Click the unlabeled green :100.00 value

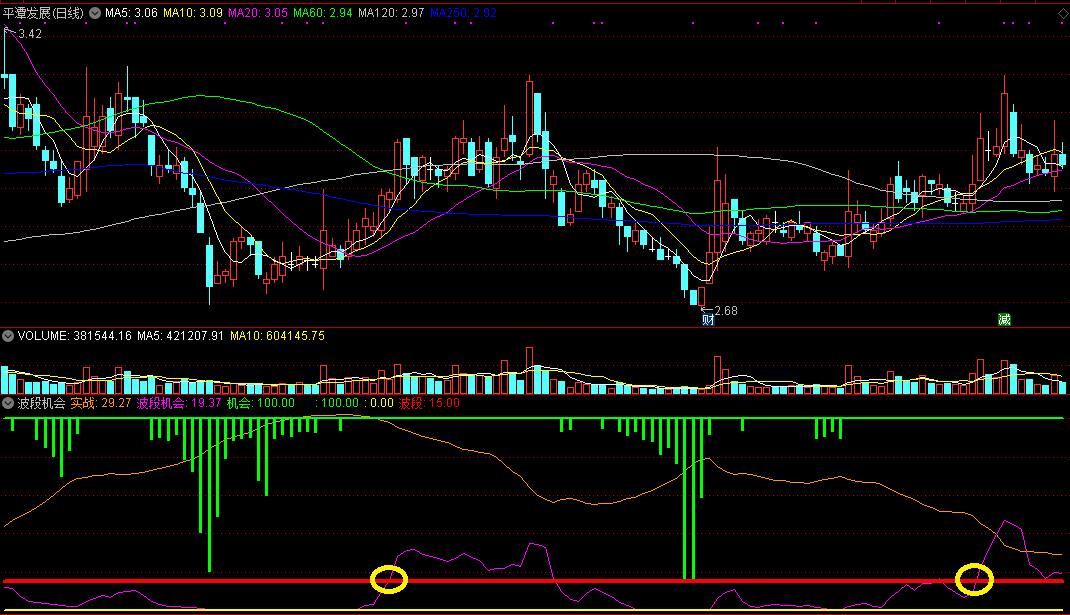(336, 403)
